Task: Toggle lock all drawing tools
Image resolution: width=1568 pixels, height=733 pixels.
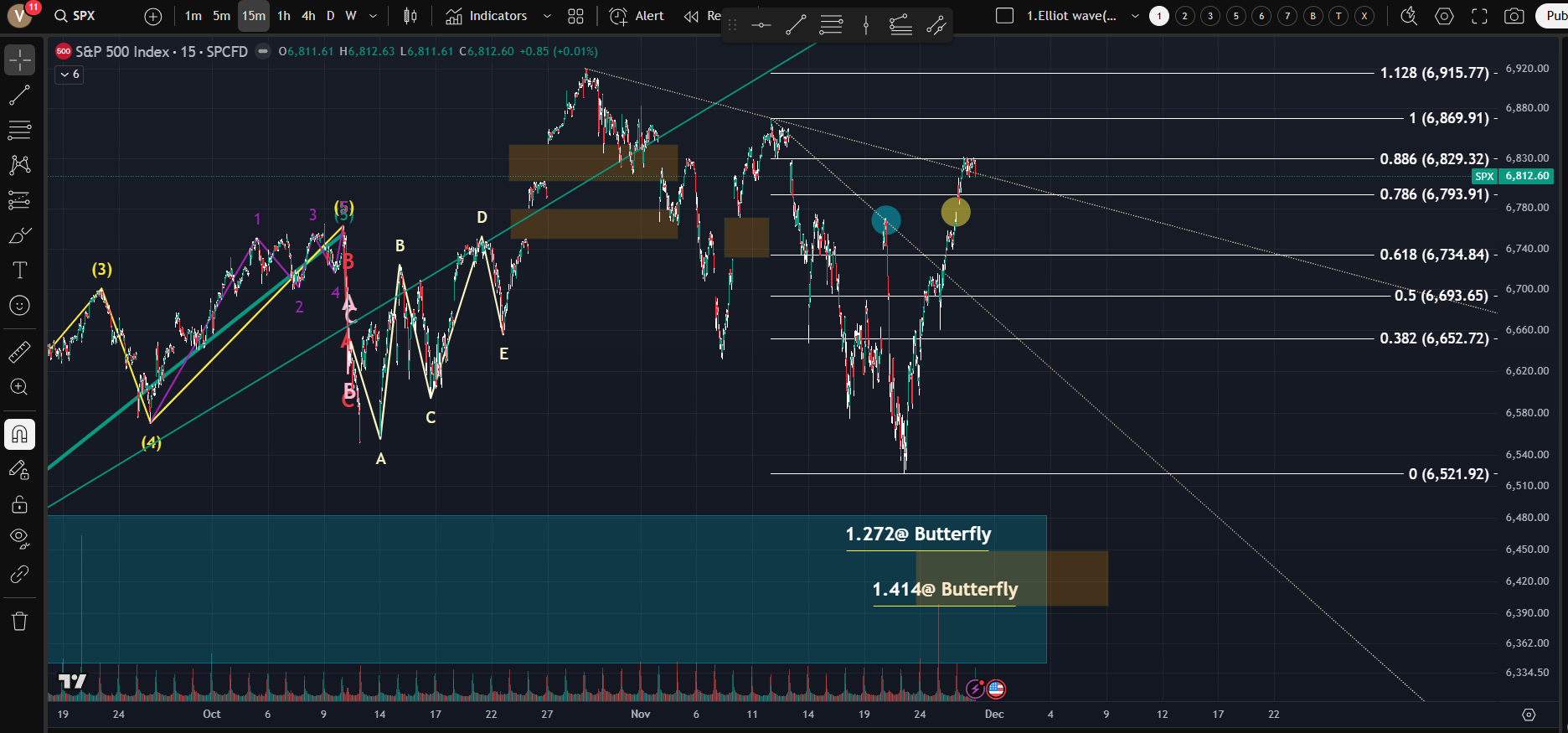Action: coord(19,504)
